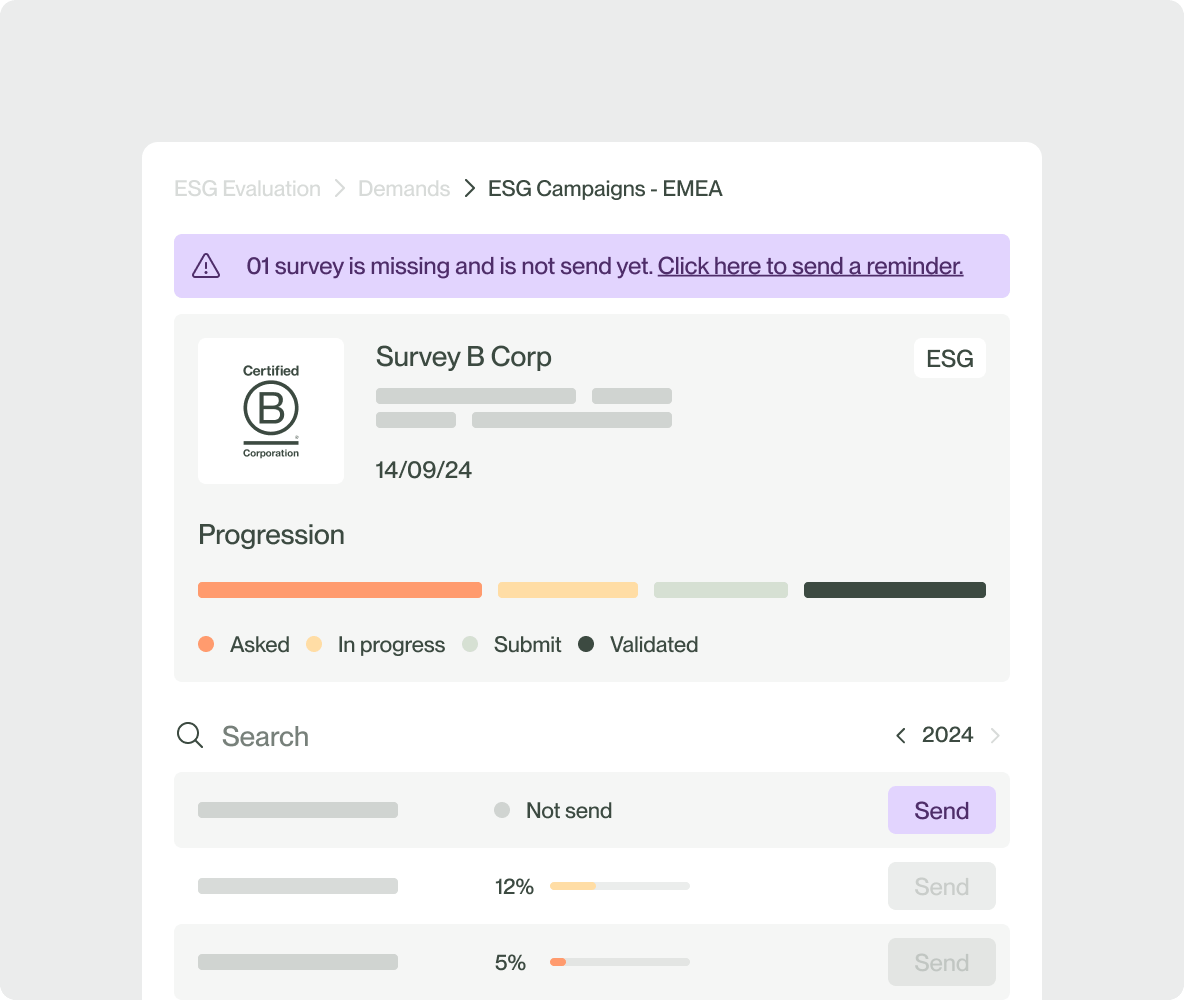Click the orange Asked legend dot

206,645
